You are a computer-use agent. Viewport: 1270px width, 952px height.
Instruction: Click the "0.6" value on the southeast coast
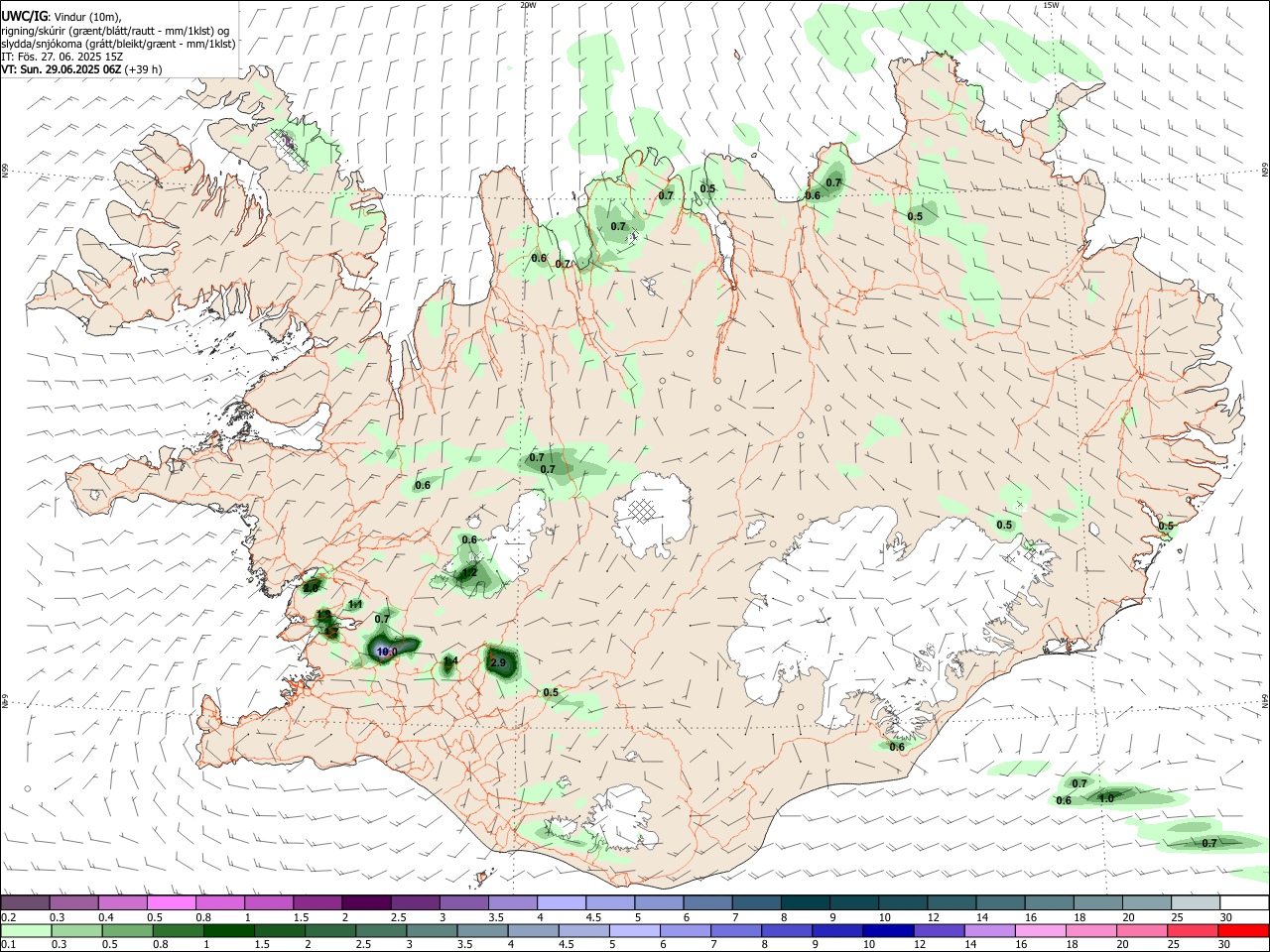tap(897, 747)
